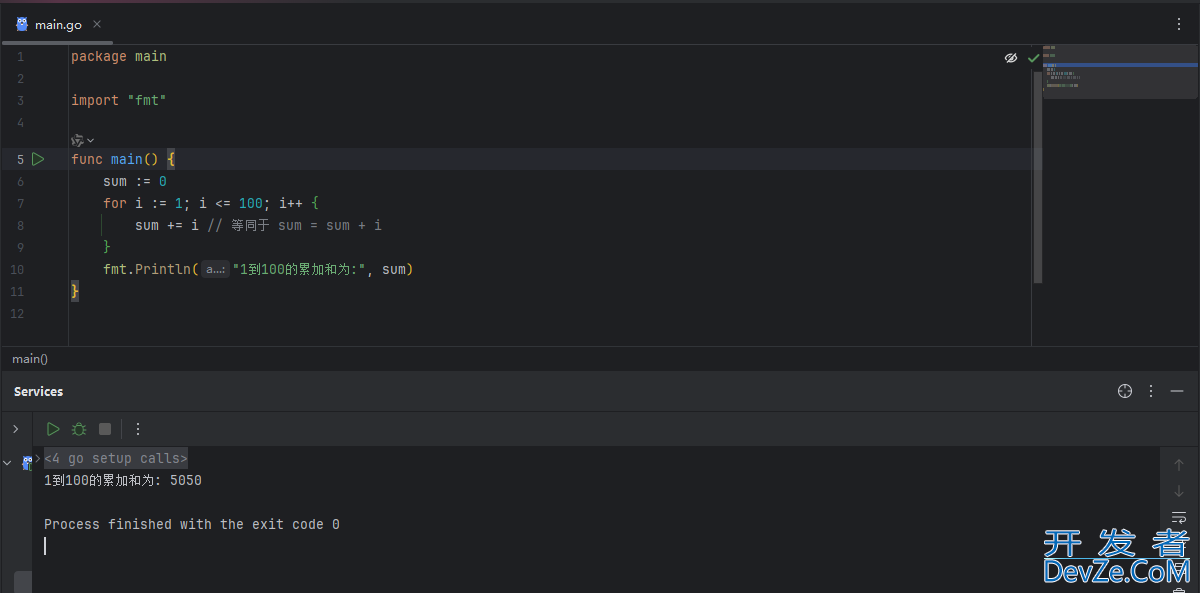Open Services toolbar more actions menu
This screenshot has width=1200, height=593.
click(138, 429)
